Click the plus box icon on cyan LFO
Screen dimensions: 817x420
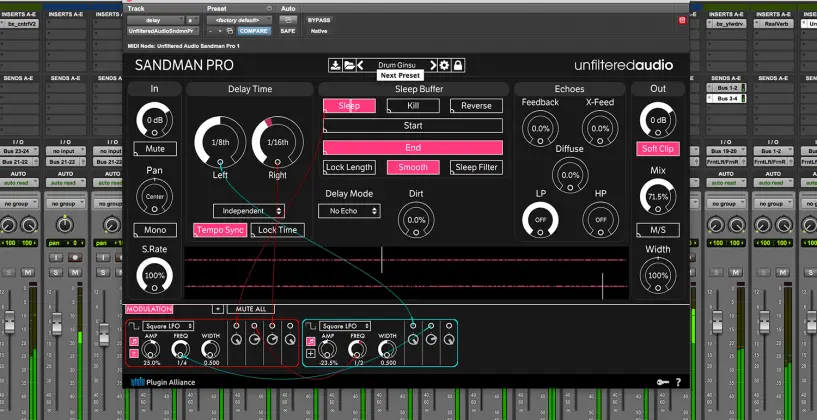[311, 353]
